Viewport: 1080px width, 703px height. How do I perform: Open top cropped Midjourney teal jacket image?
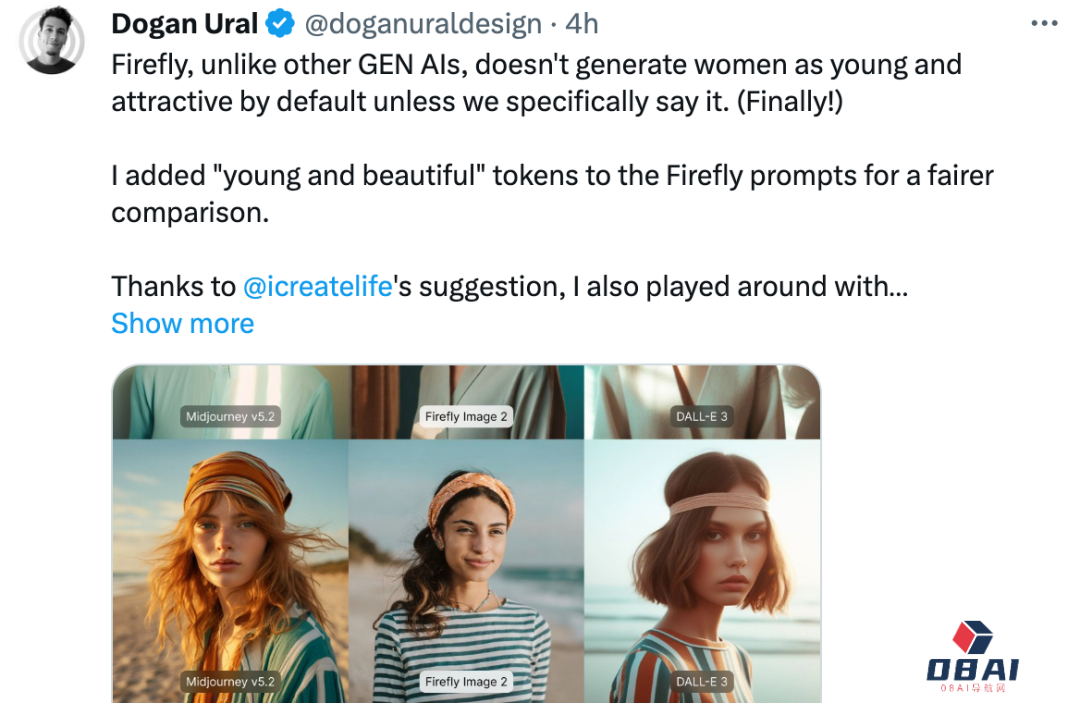click(231, 402)
